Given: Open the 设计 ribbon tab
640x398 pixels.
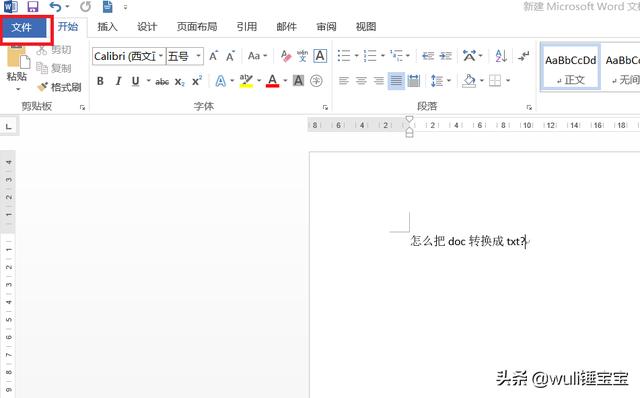Looking at the screenshot, I should (x=147, y=27).
